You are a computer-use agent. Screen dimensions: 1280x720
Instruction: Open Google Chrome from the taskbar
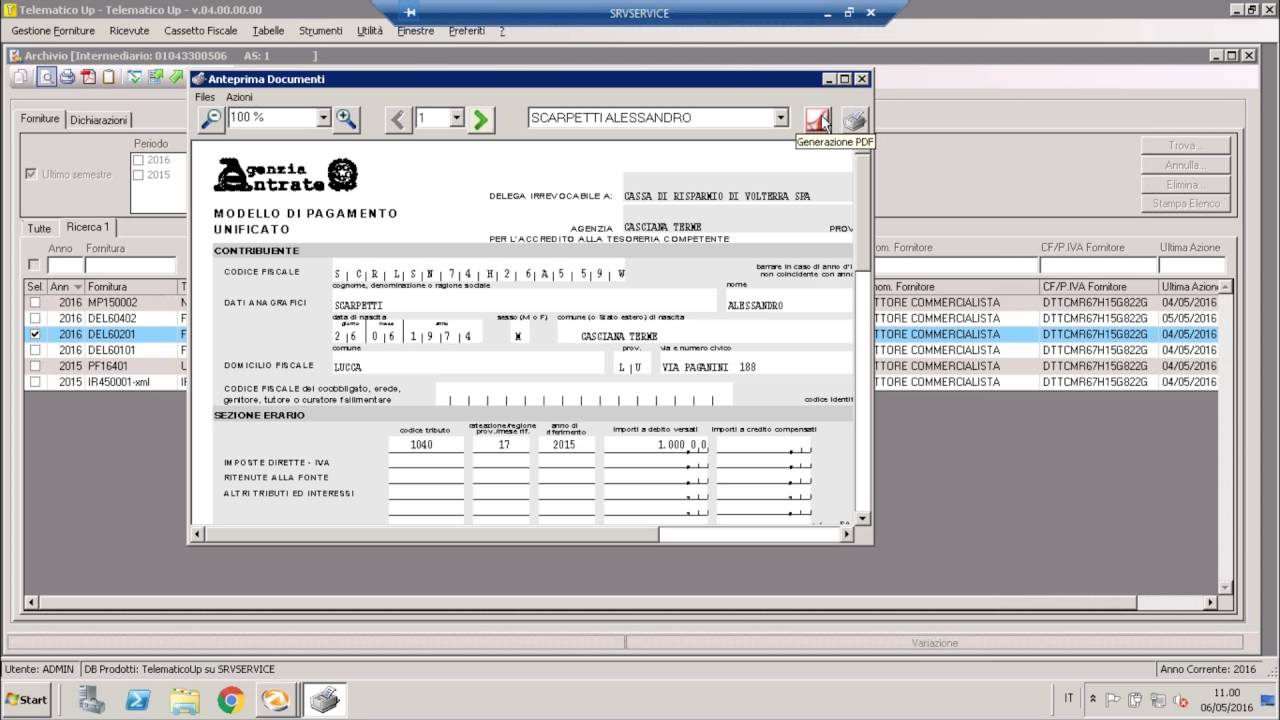coord(231,699)
